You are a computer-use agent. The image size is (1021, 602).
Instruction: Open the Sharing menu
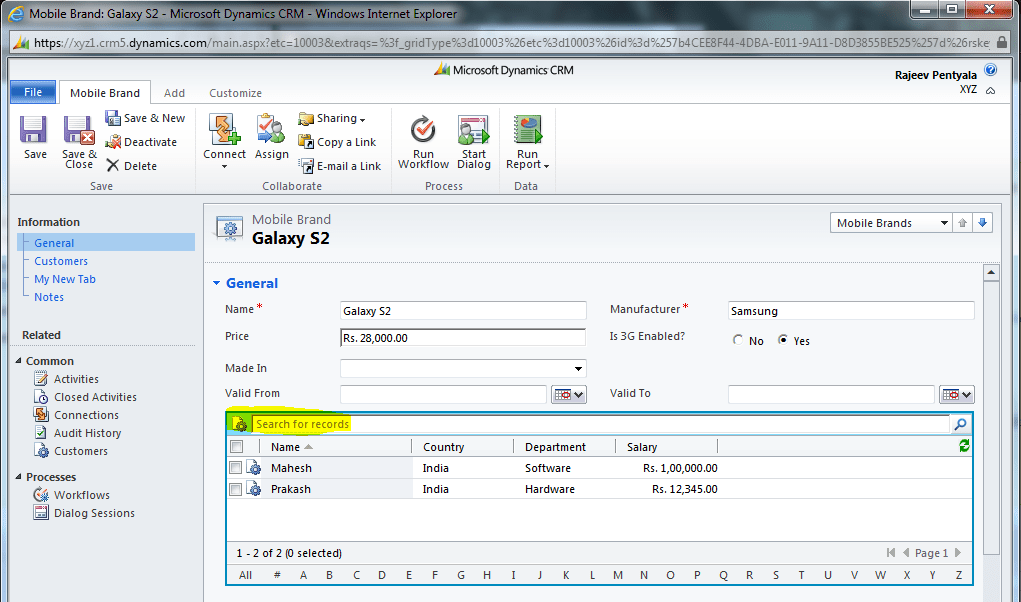332,118
